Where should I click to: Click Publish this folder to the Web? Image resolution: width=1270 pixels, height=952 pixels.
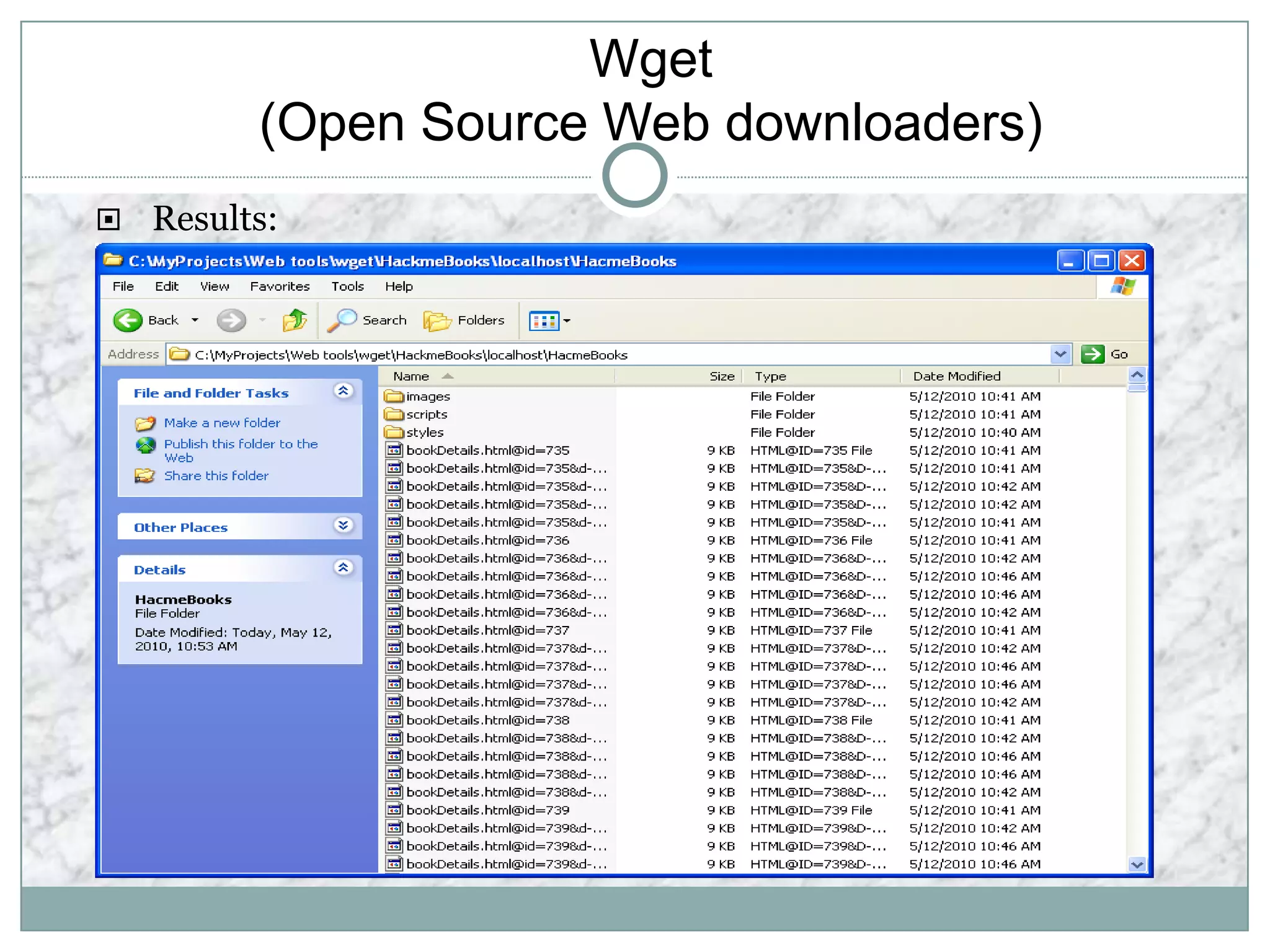click(x=241, y=451)
